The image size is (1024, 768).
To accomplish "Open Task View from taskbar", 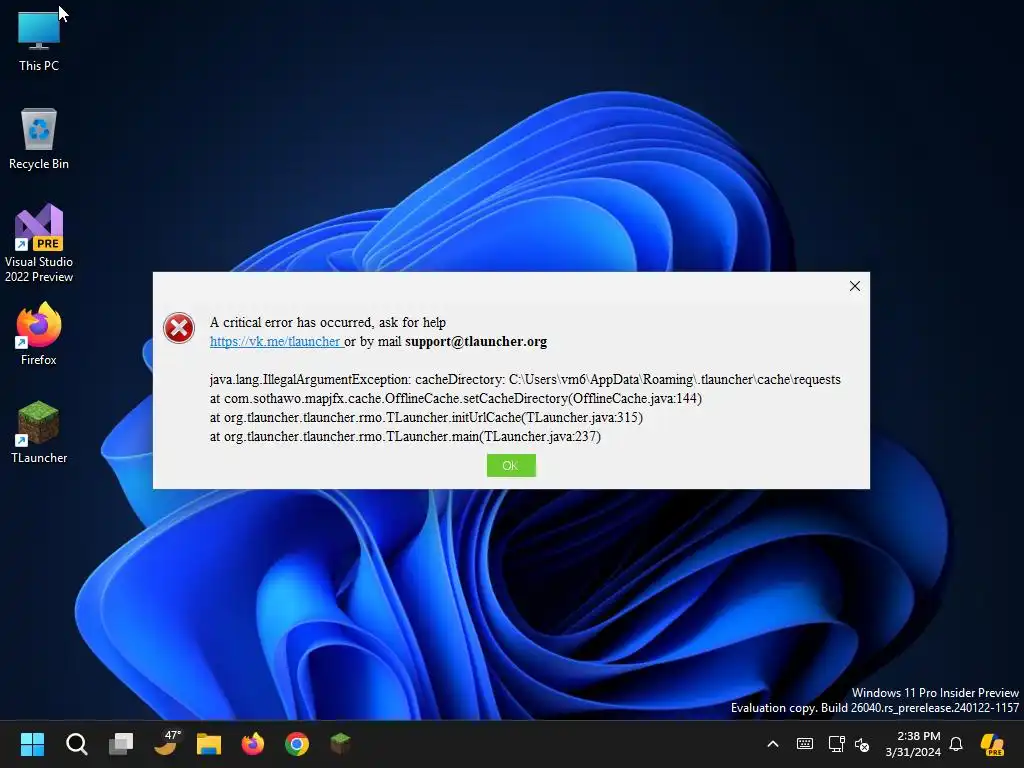I will [x=121, y=744].
